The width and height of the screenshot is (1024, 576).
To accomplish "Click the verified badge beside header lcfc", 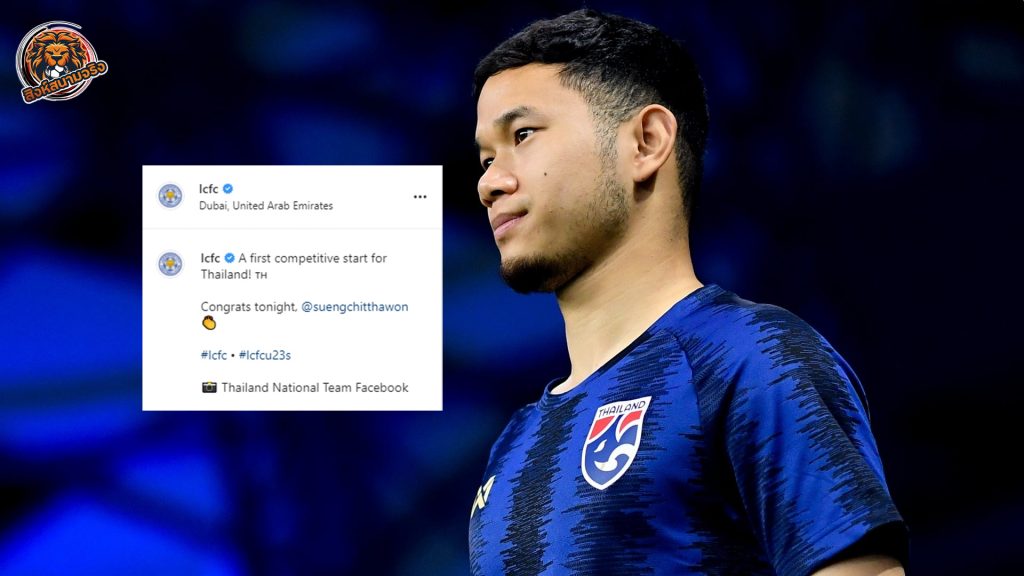I will (x=228, y=189).
